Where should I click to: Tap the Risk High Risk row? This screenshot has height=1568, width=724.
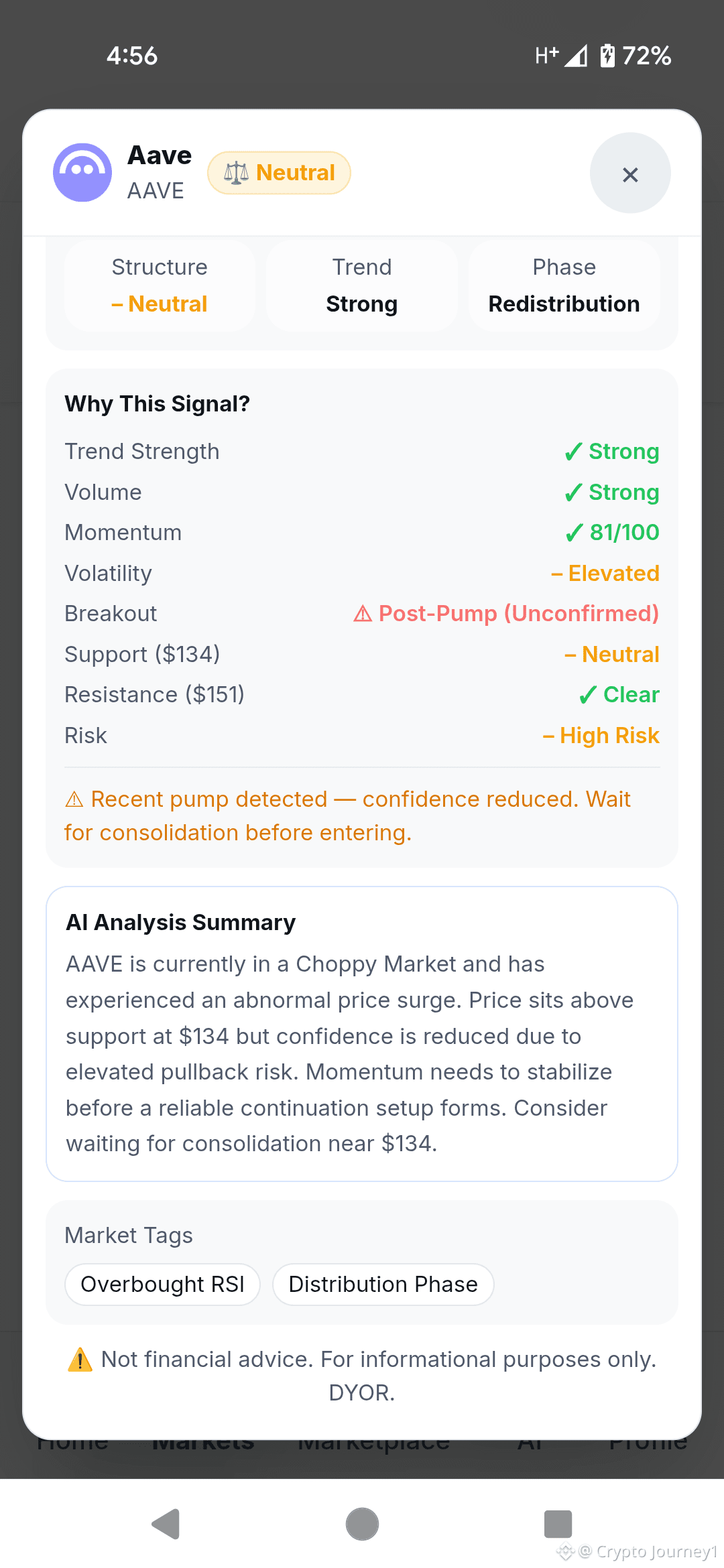[362, 736]
